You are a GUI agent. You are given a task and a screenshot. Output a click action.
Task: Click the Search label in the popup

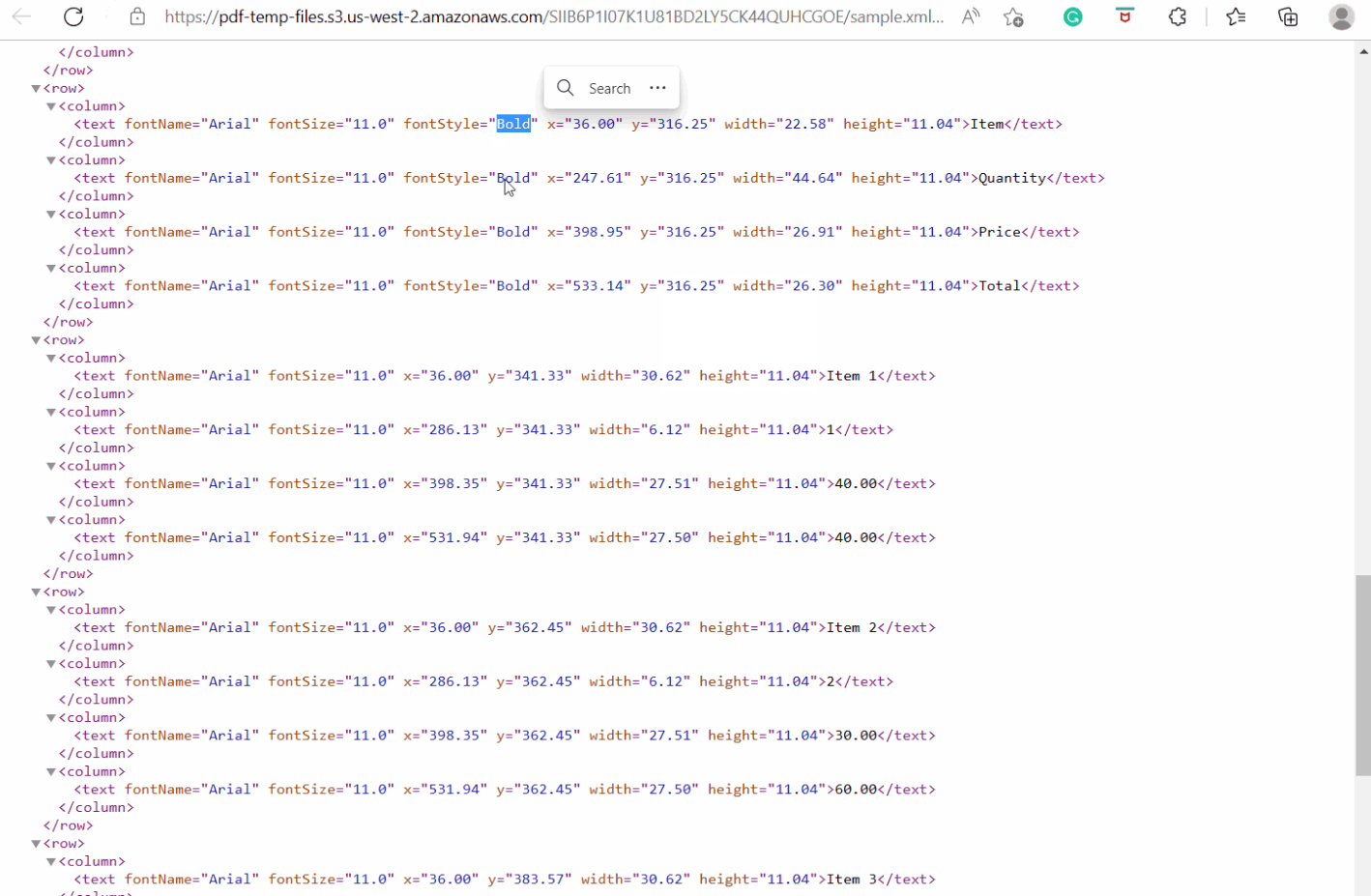(609, 87)
